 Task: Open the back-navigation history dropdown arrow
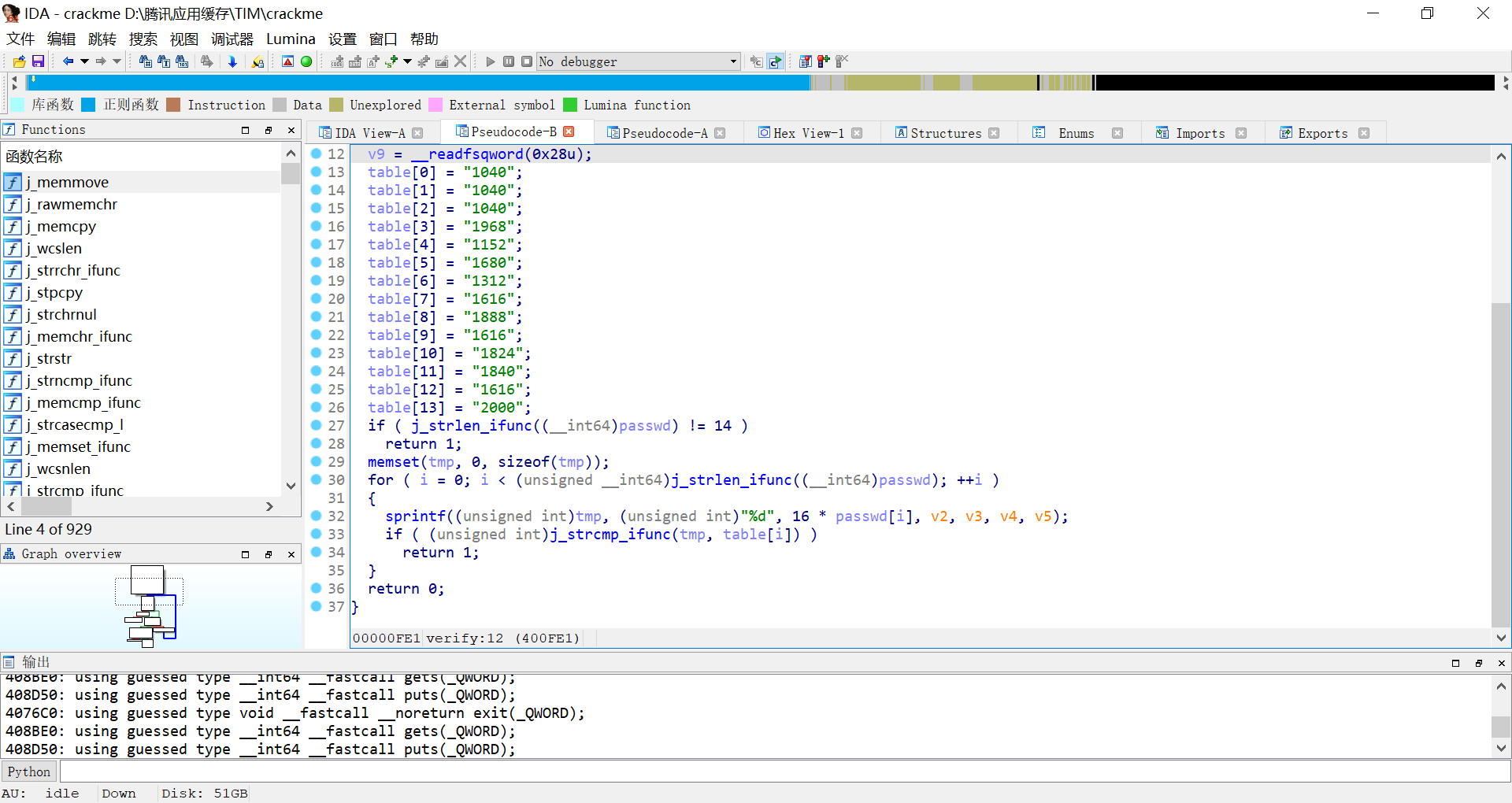pyautogui.click(x=84, y=61)
